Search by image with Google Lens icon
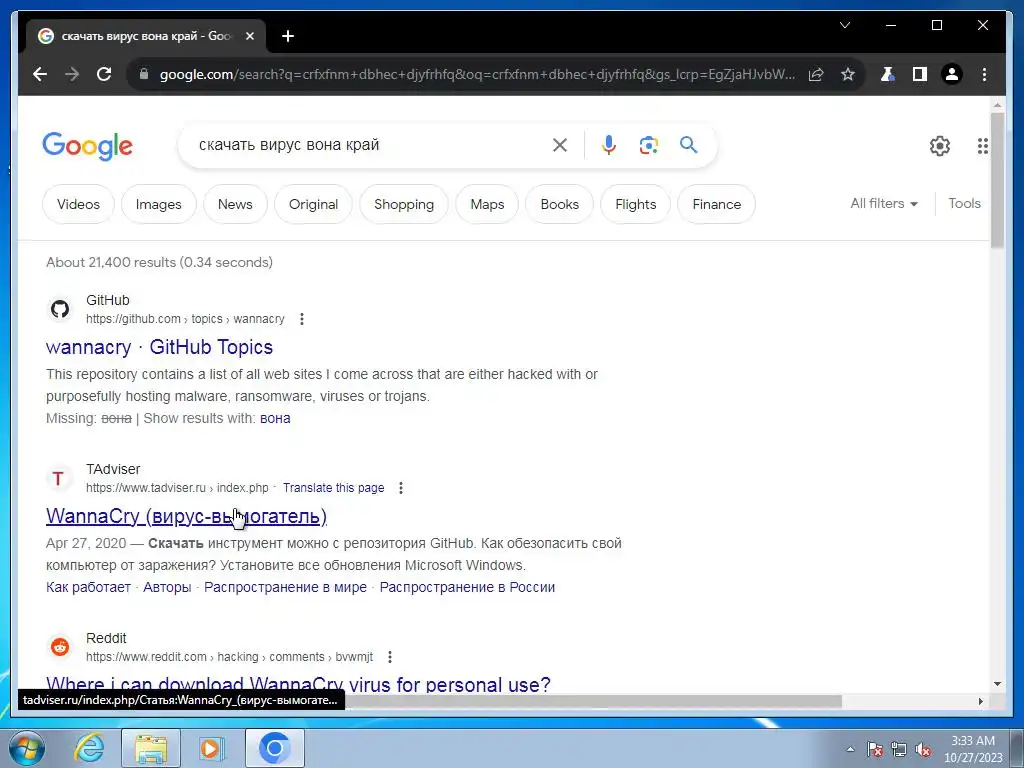1024x768 pixels. click(x=648, y=145)
